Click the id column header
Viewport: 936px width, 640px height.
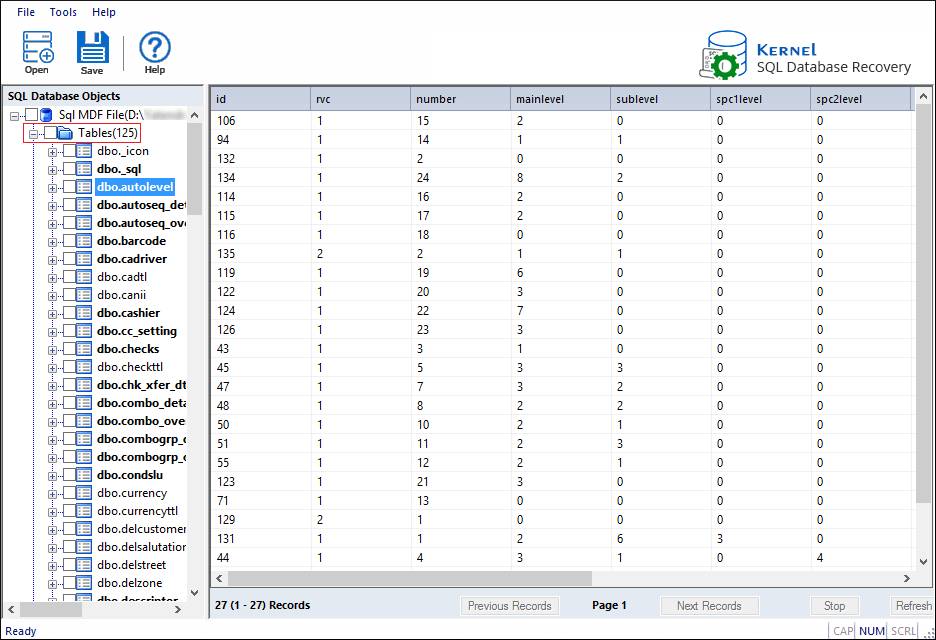coord(261,99)
